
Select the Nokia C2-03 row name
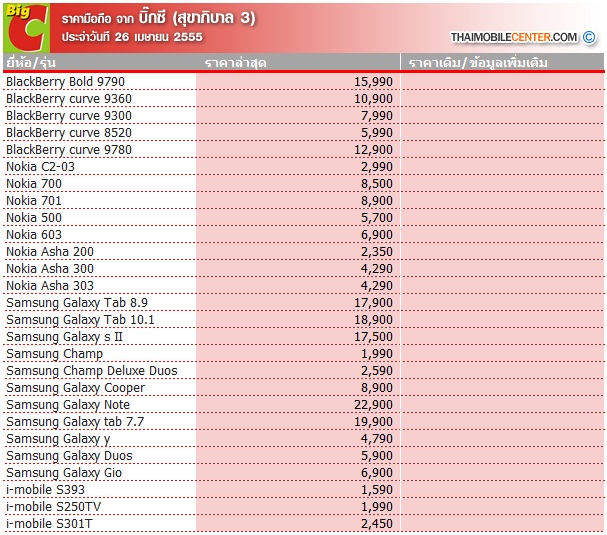pyautogui.click(x=40, y=166)
